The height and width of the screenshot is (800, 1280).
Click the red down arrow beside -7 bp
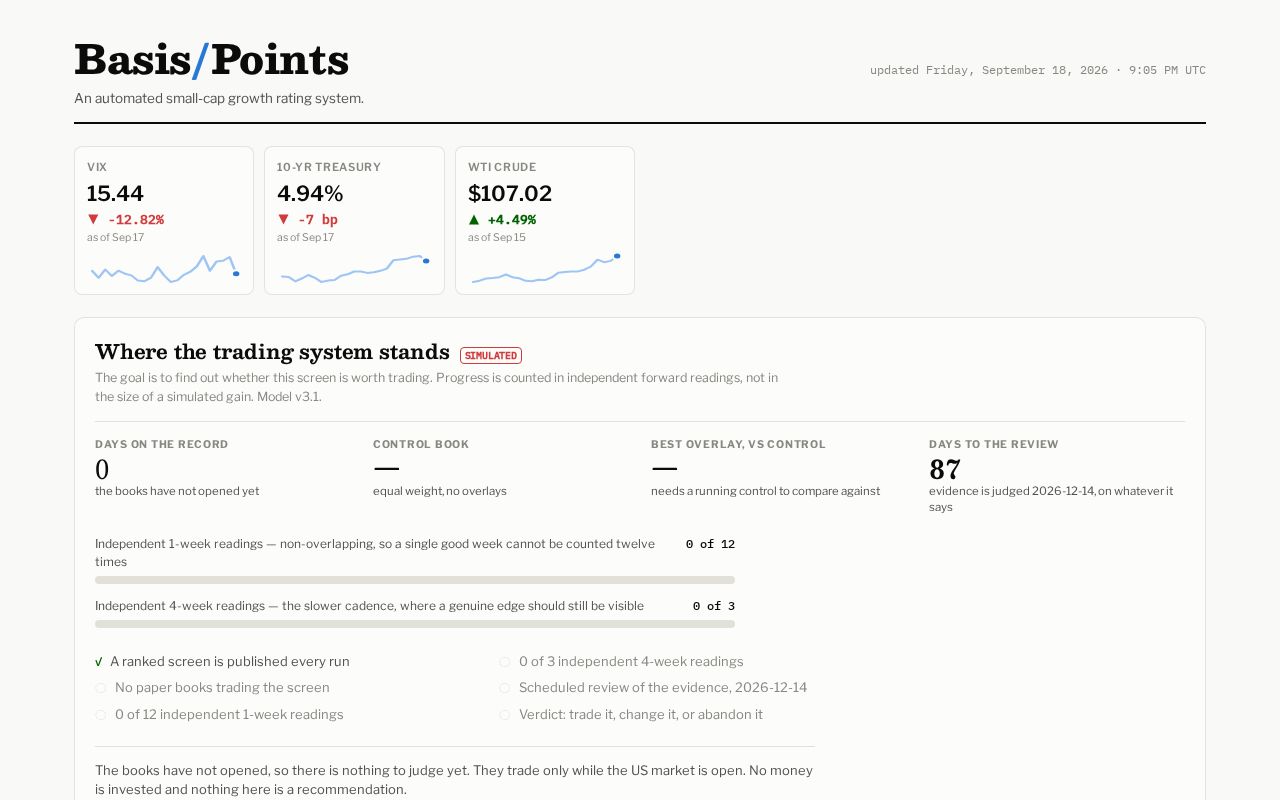(x=283, y=219)
